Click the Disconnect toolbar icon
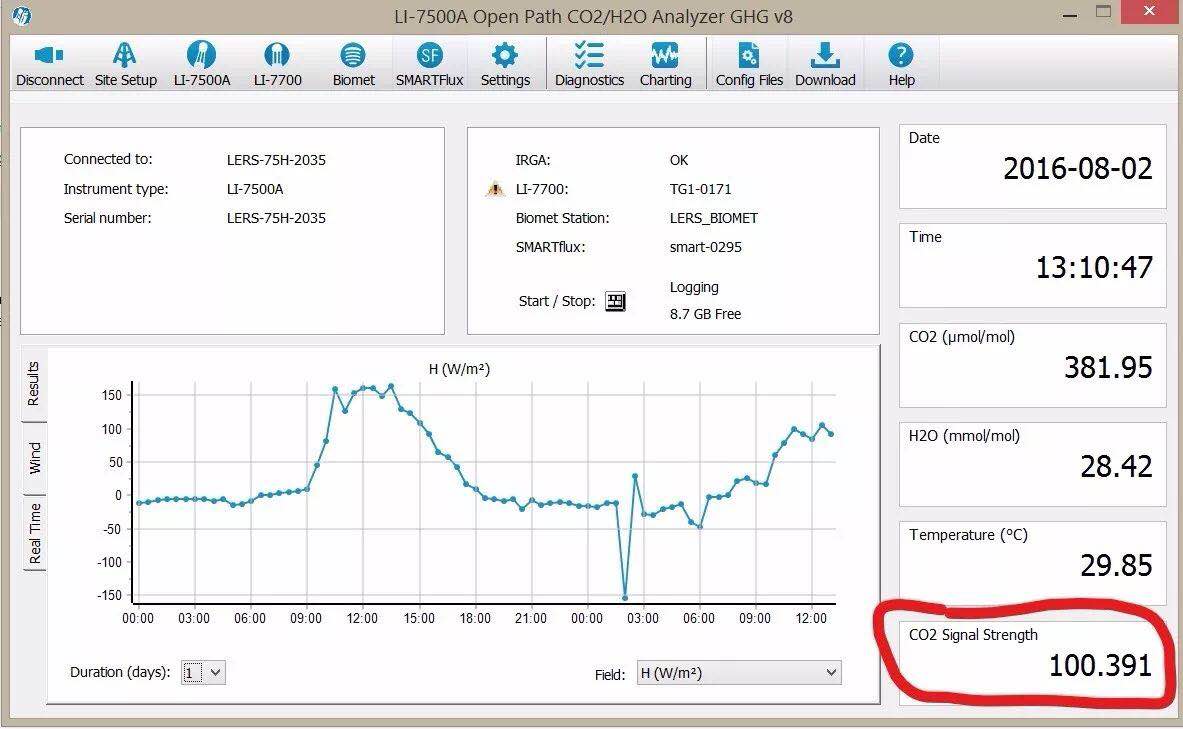 tap(49, 64)
